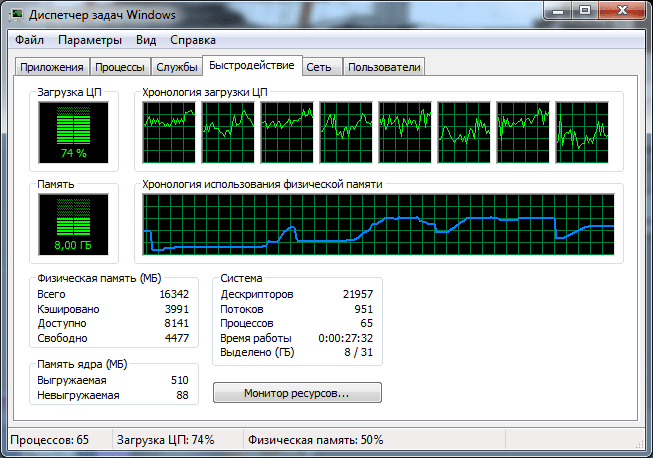This screenshot has width=653, height=458.
Task: Switch to the Службы tab
Action: [x=177, y=67]
